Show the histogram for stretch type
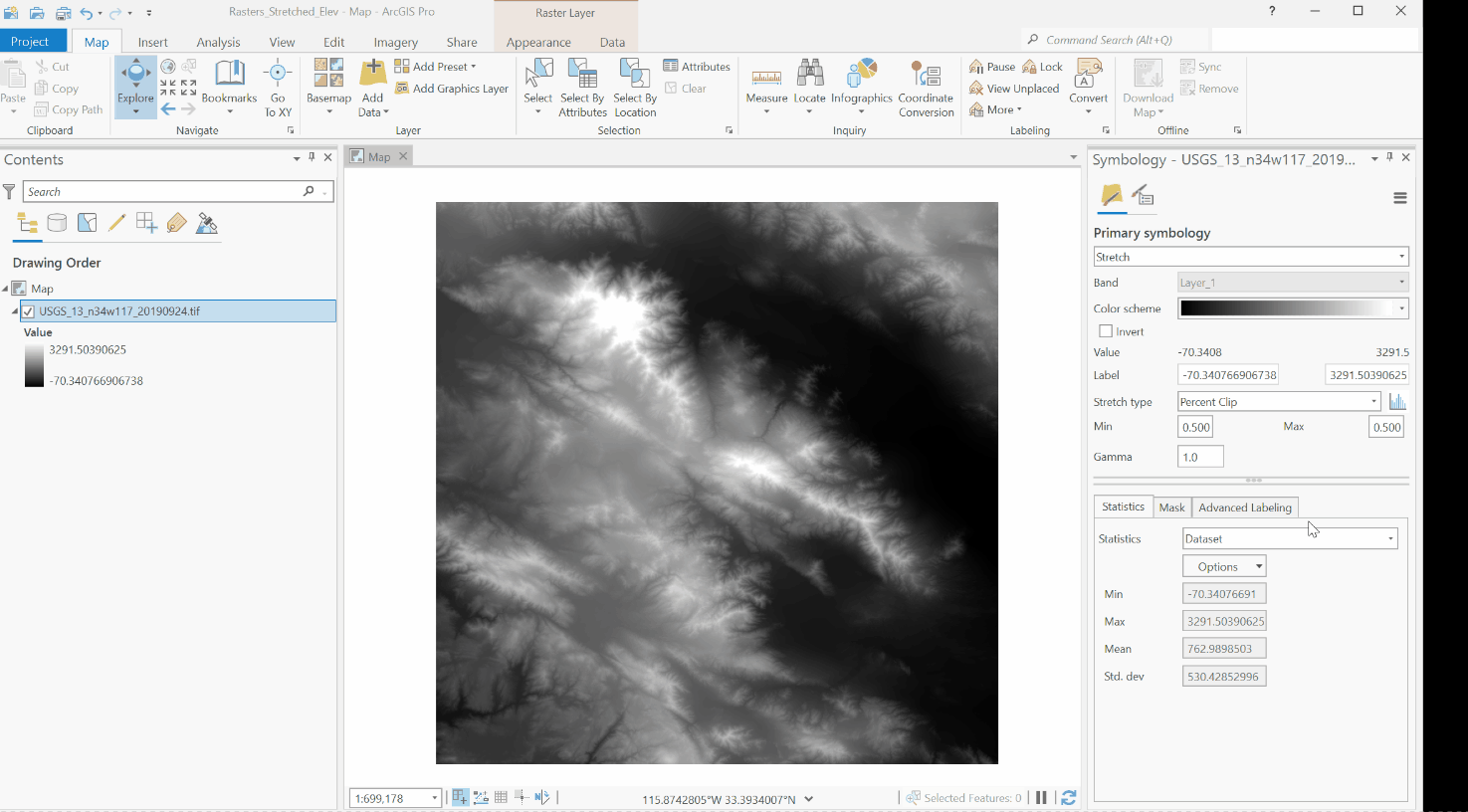 (1397, 402)
